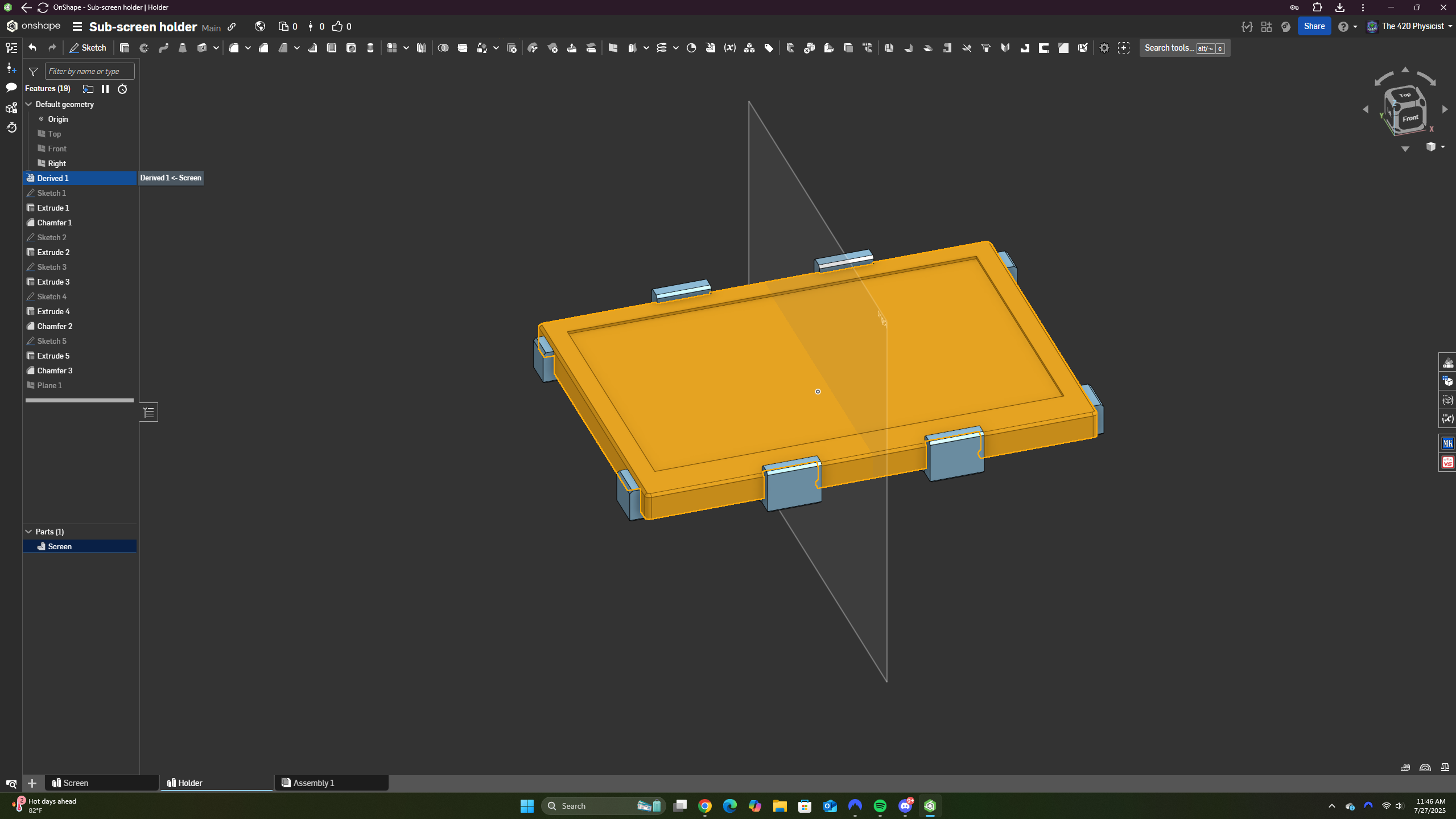Image resolution: width=1456 pixels, height=819 pixels.
Task: Select the Hole tool icon
Action: (x=351, y=48)
